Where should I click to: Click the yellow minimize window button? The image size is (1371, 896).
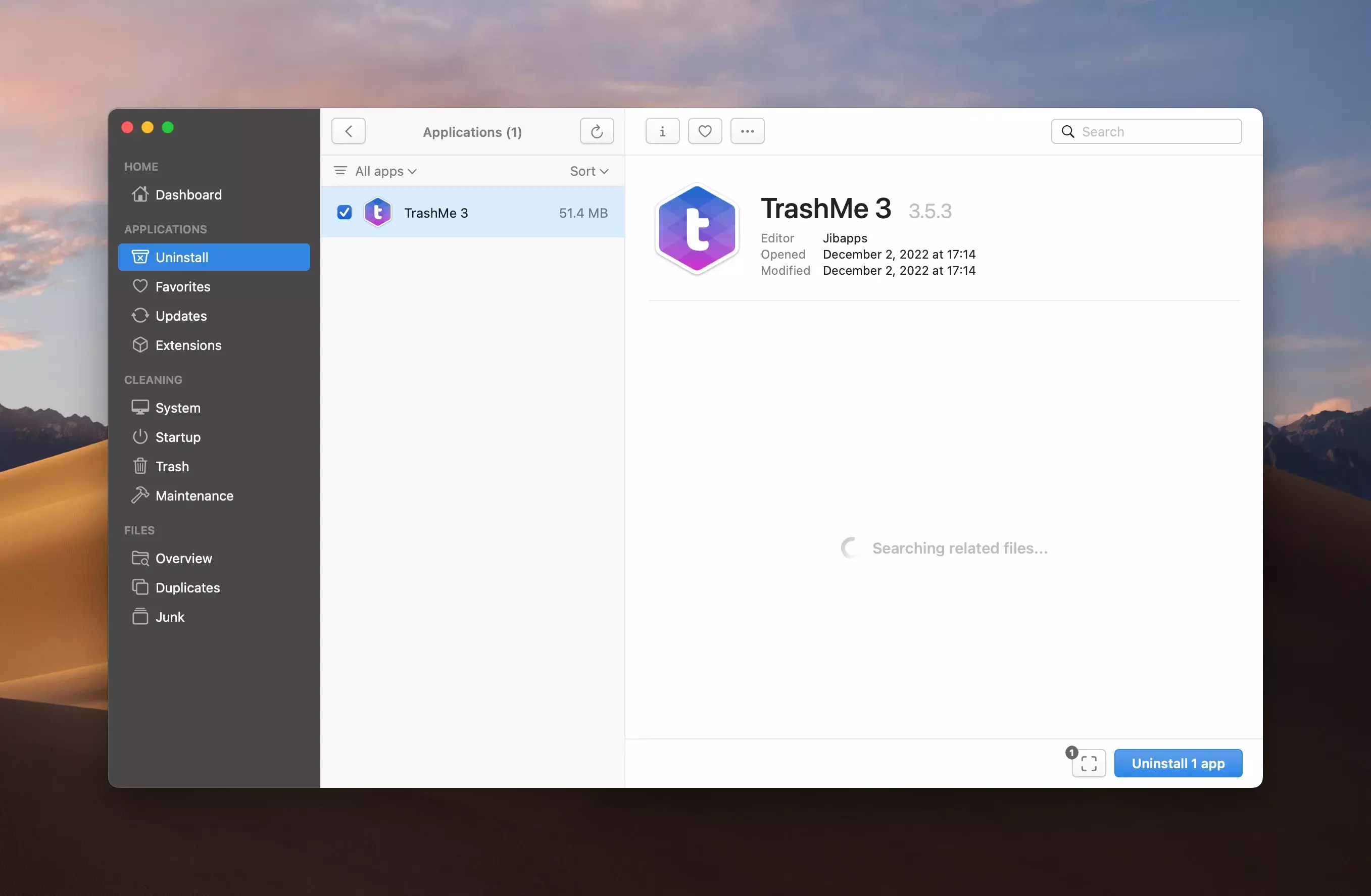click(x=148, y=127)
